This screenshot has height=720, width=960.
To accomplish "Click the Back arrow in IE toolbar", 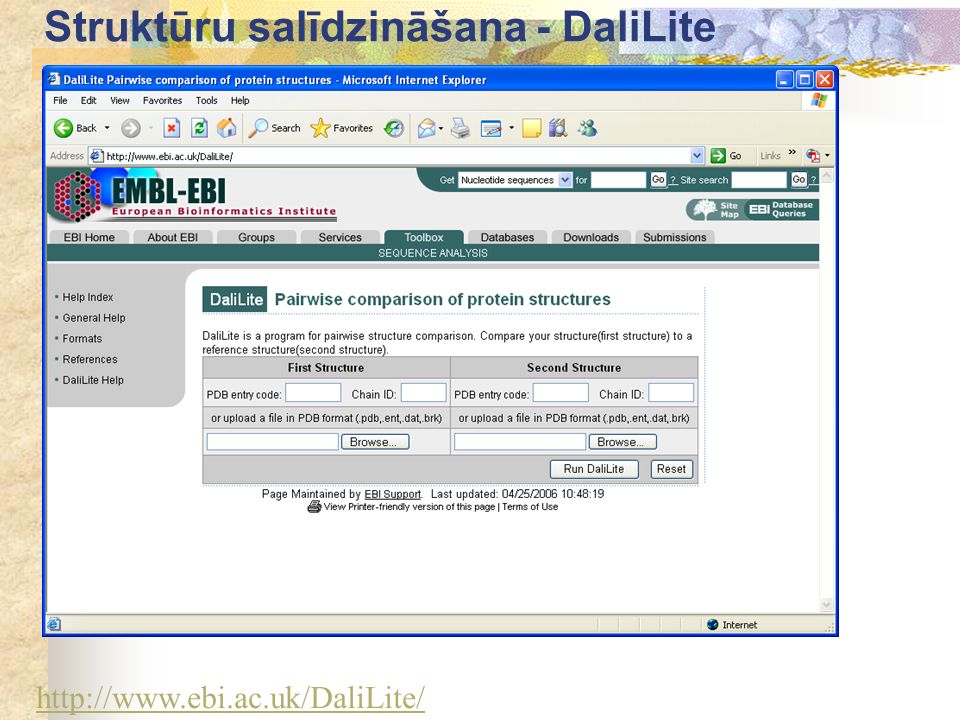I will [63, 128].
